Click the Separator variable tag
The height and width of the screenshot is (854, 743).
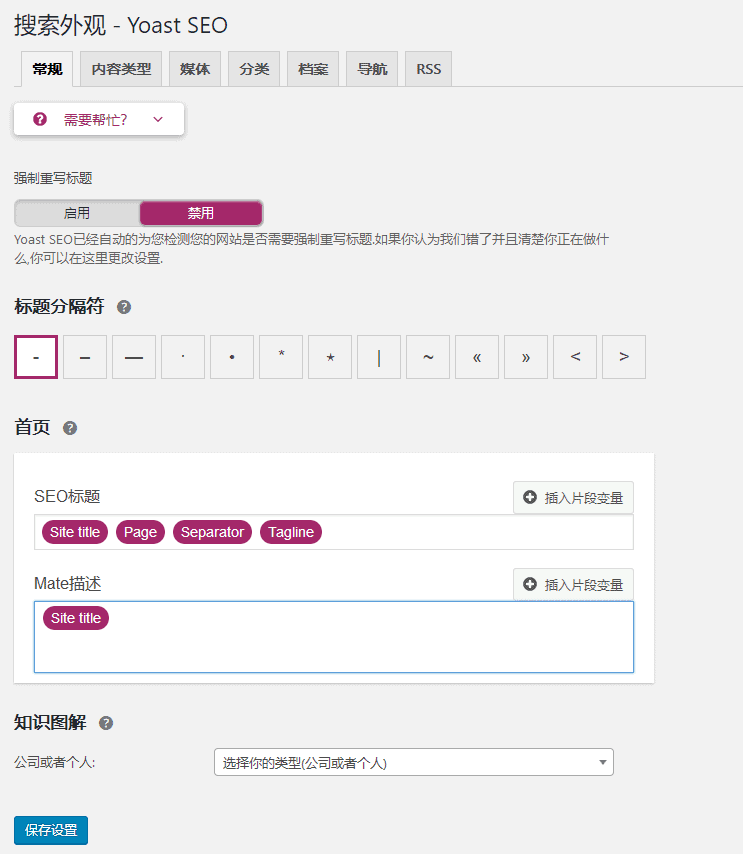[212, 532]
